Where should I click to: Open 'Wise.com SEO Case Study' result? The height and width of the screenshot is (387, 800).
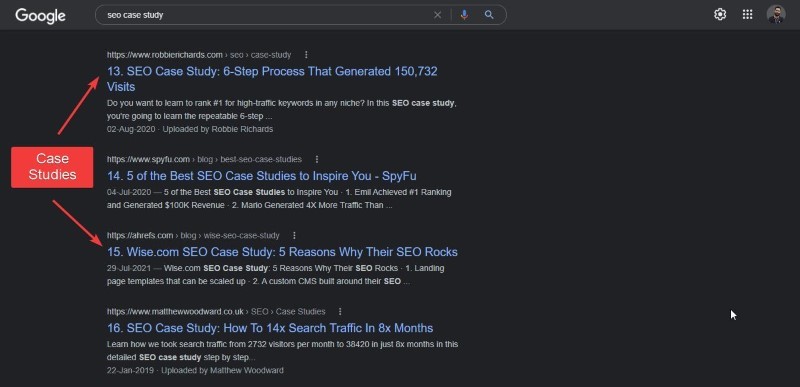click(x=282, y=252)
